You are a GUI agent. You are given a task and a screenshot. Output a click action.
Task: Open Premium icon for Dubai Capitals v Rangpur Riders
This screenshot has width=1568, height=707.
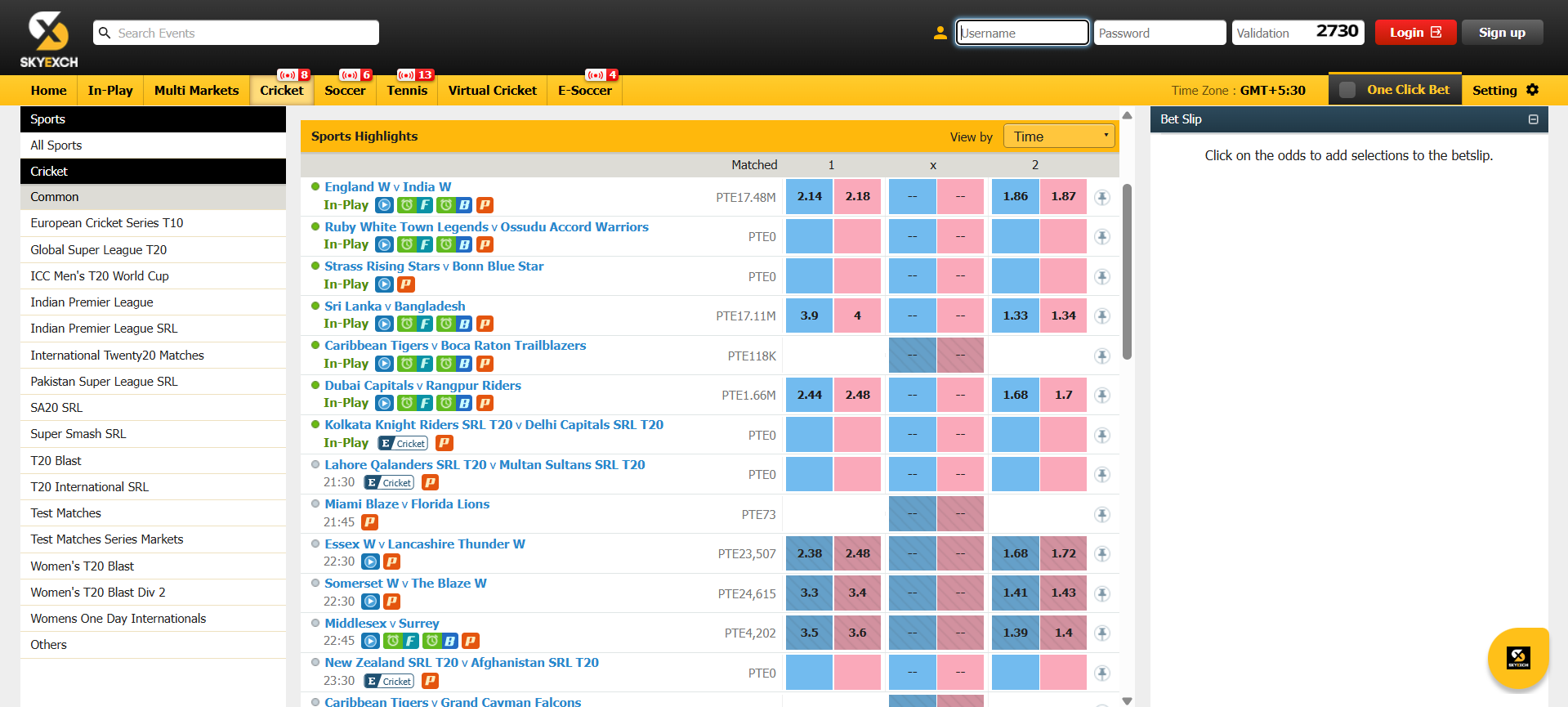coord(485,403)
